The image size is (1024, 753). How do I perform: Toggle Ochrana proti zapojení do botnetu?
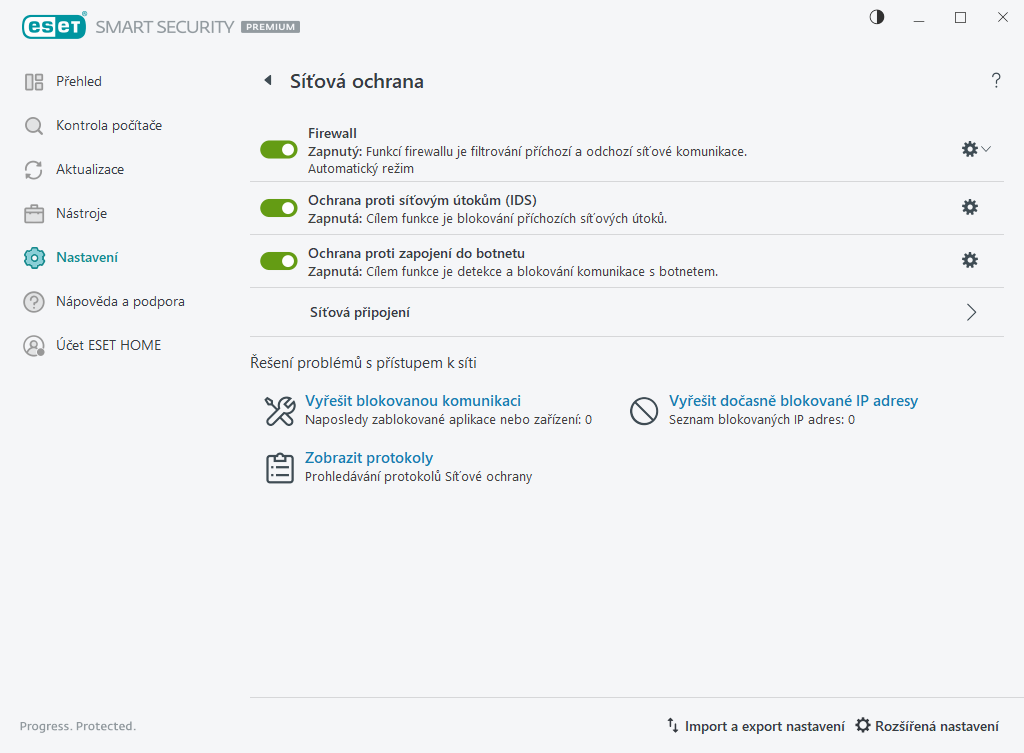click(x=279, y=261)
